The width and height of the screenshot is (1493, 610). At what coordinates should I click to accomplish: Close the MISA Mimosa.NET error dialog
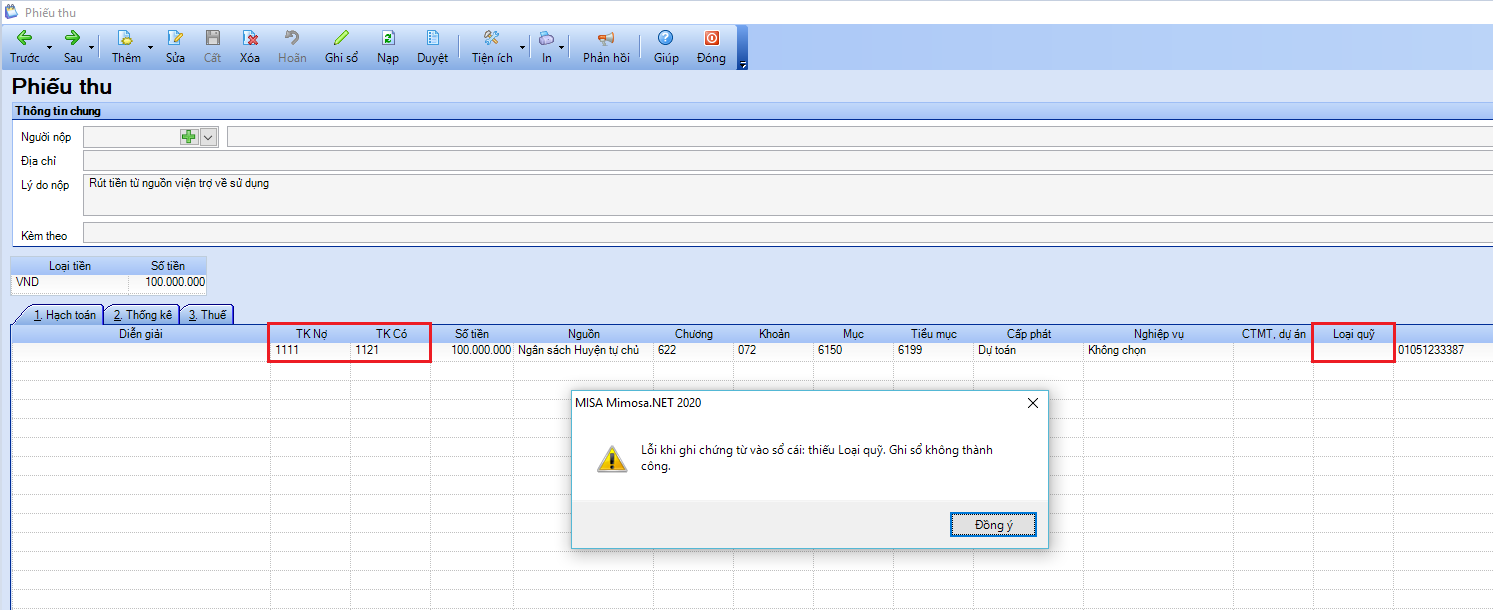[1032, 403]
